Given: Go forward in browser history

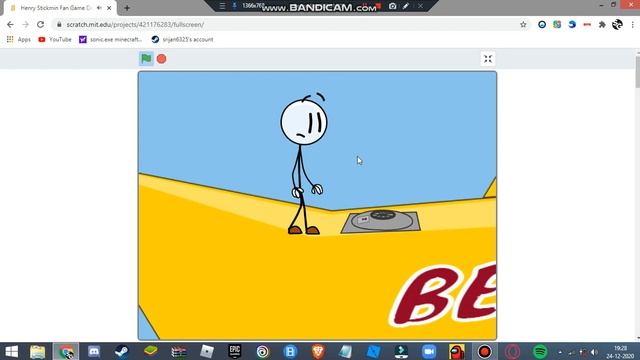Looking at the screenshot, I should [x=25, y=24].
